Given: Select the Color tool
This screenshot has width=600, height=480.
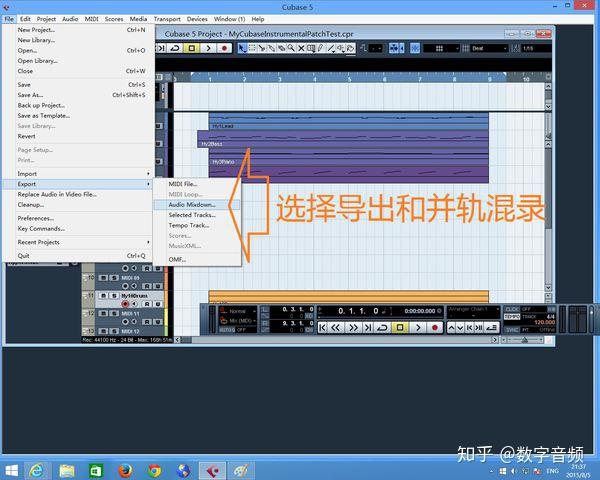Looking at the screenshot, I should click(351, 48).
